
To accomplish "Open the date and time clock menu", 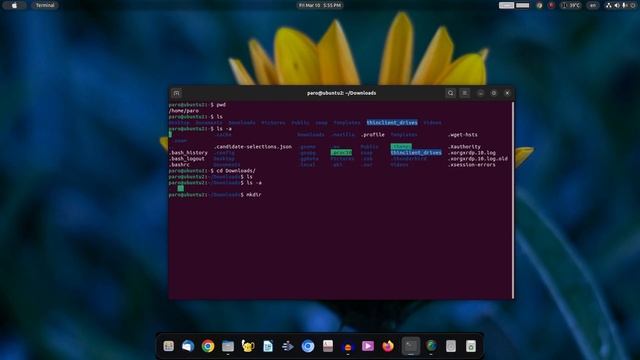I will point(320,5).
